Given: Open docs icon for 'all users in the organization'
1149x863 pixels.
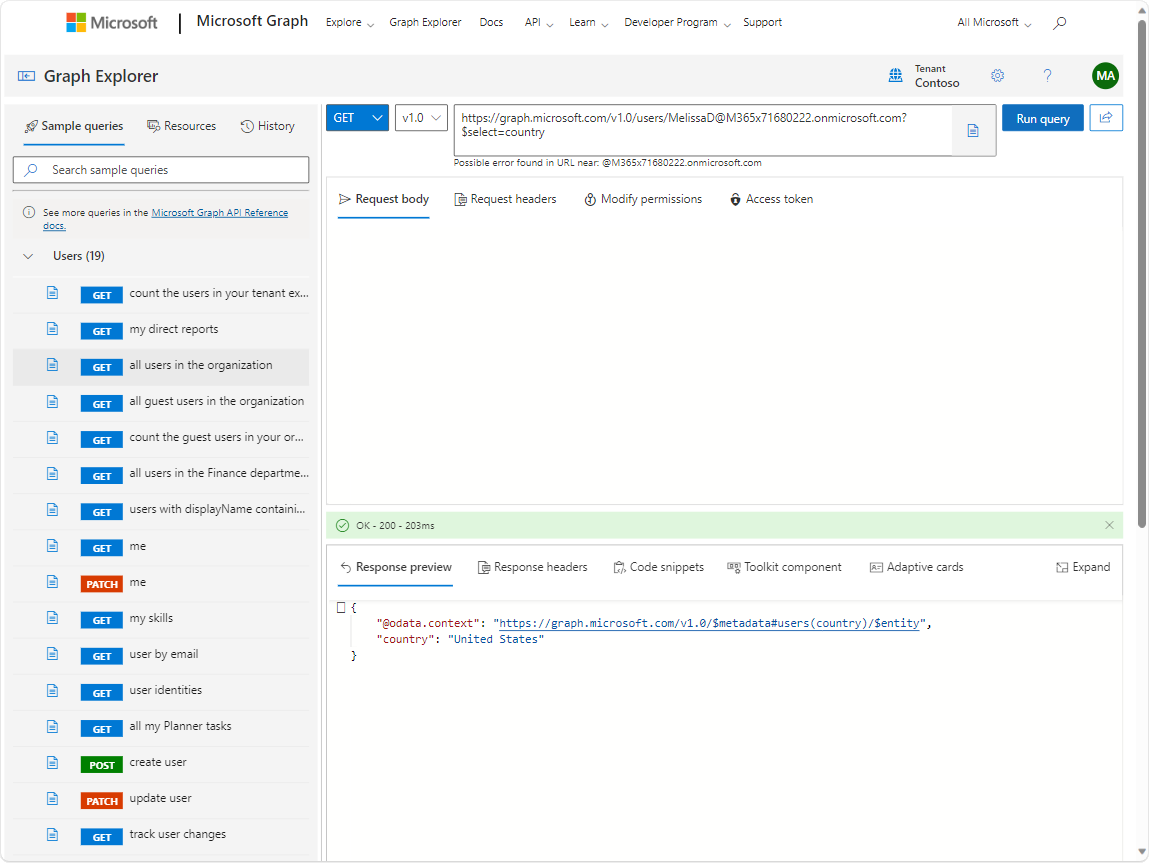Looking at the screenshot, I should click(x=53, y=365).
